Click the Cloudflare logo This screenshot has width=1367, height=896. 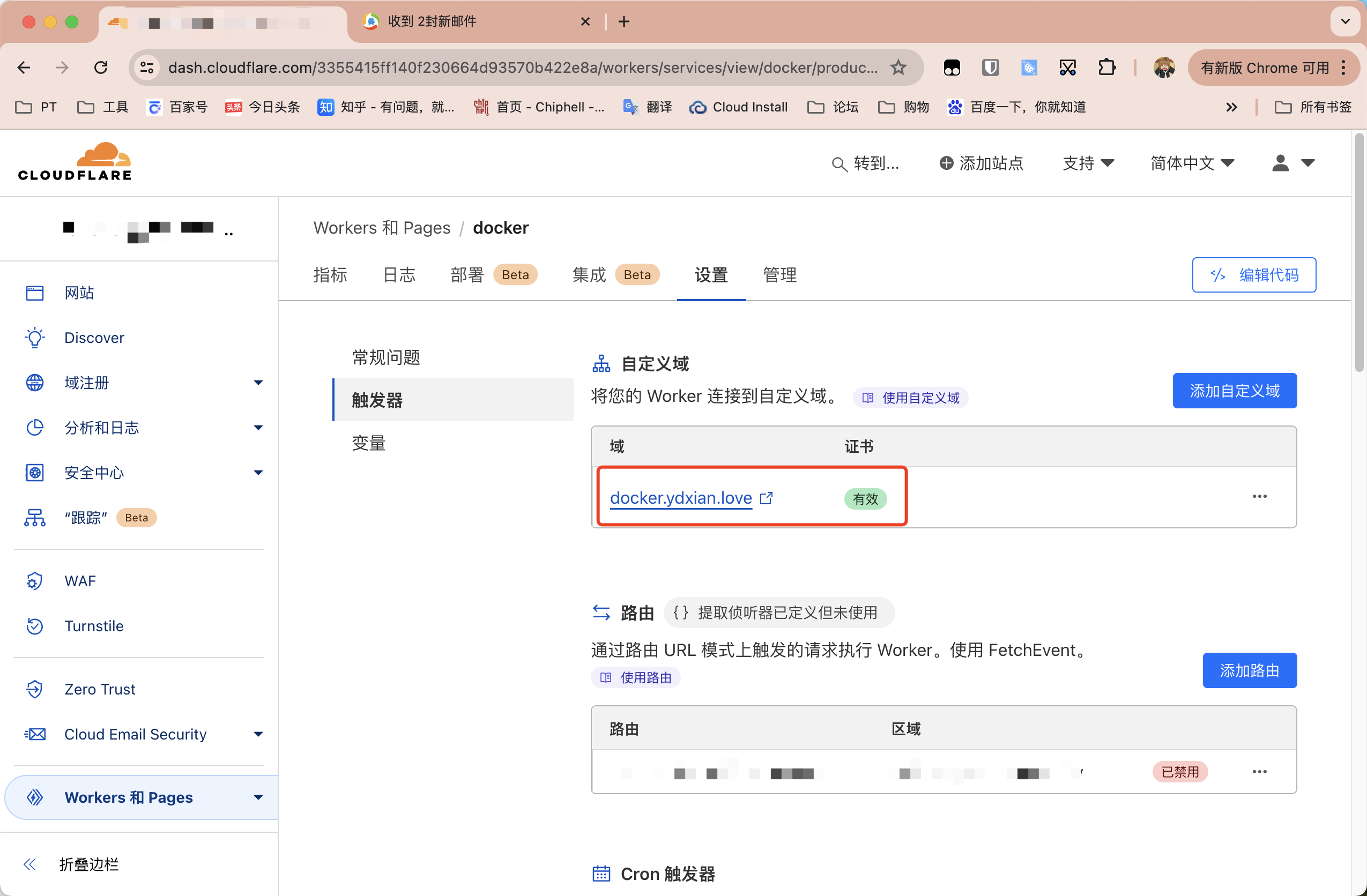coord(75,162)
